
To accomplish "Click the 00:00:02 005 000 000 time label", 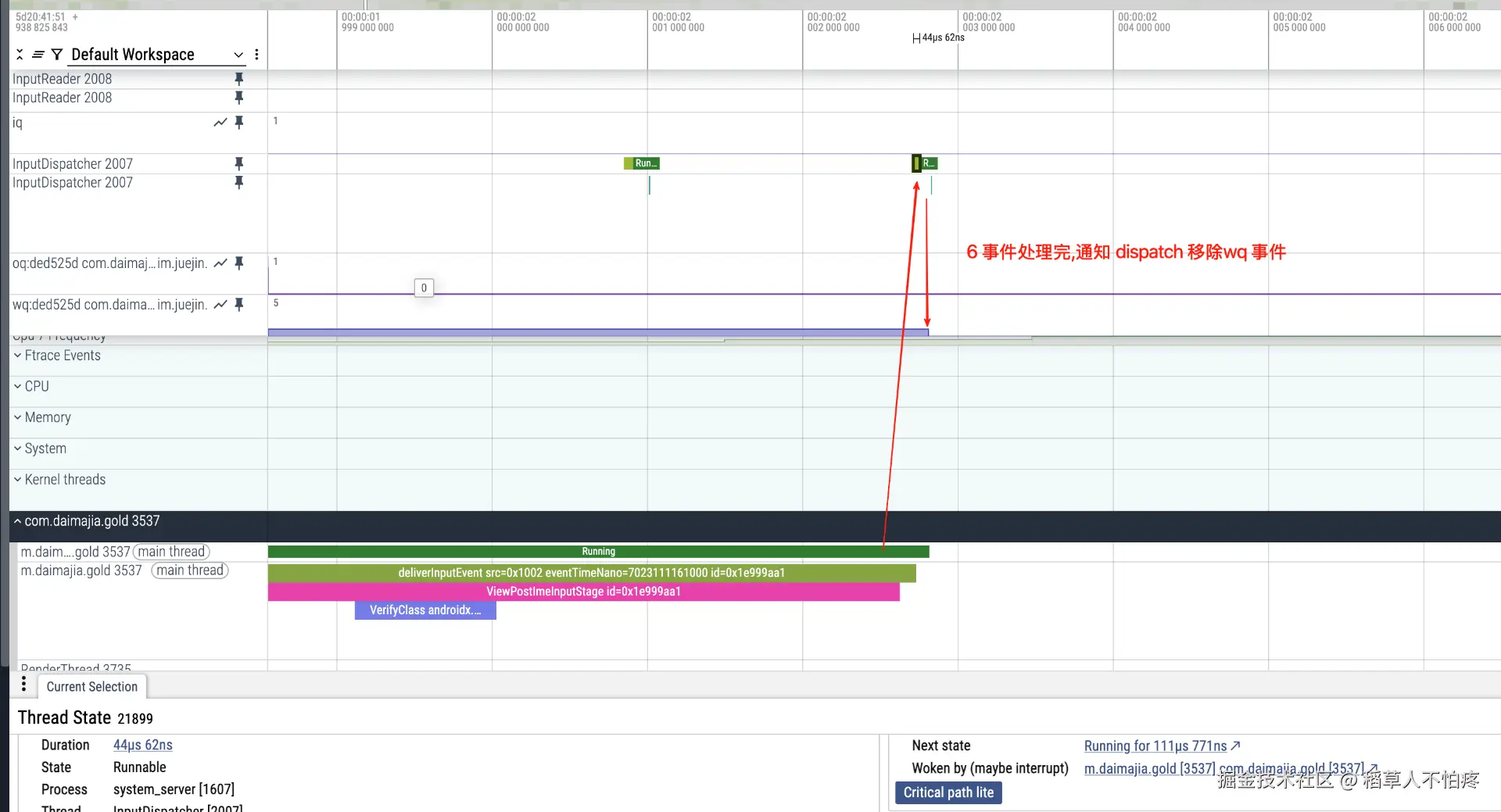I will 1299,22.
